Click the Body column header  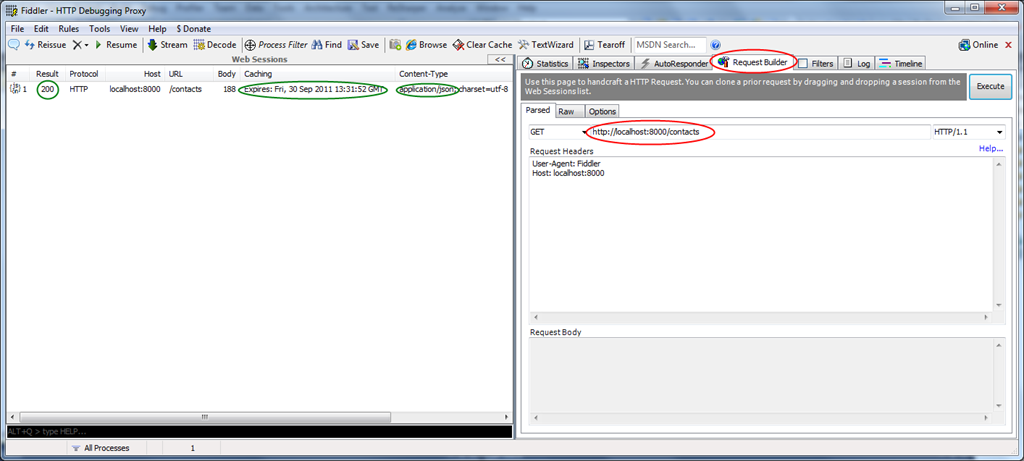tap(227, 74)
